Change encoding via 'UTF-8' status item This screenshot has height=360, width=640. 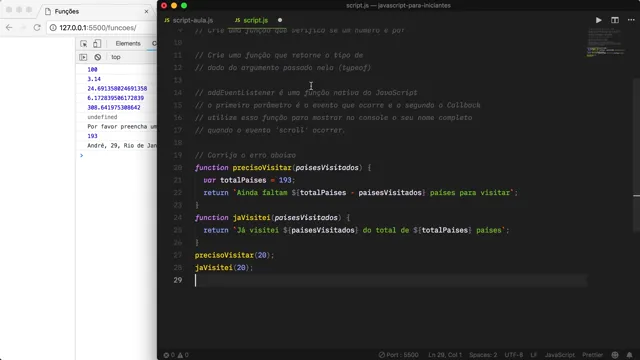pyautogui.click(x=513, y=355)
